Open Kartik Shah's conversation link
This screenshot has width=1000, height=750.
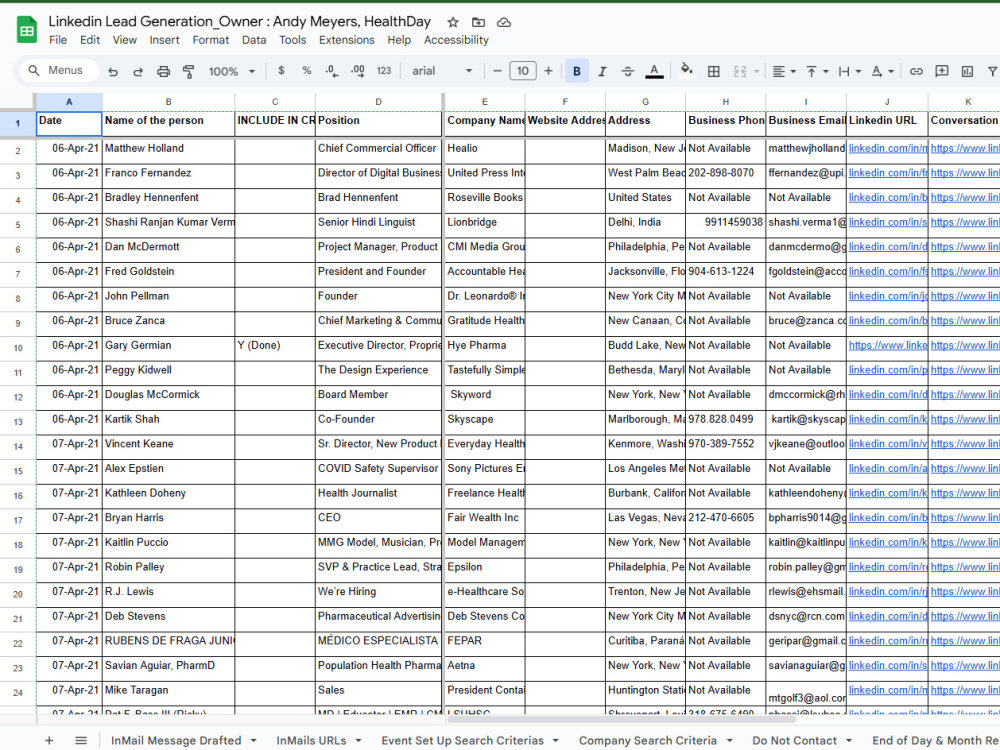964,419
